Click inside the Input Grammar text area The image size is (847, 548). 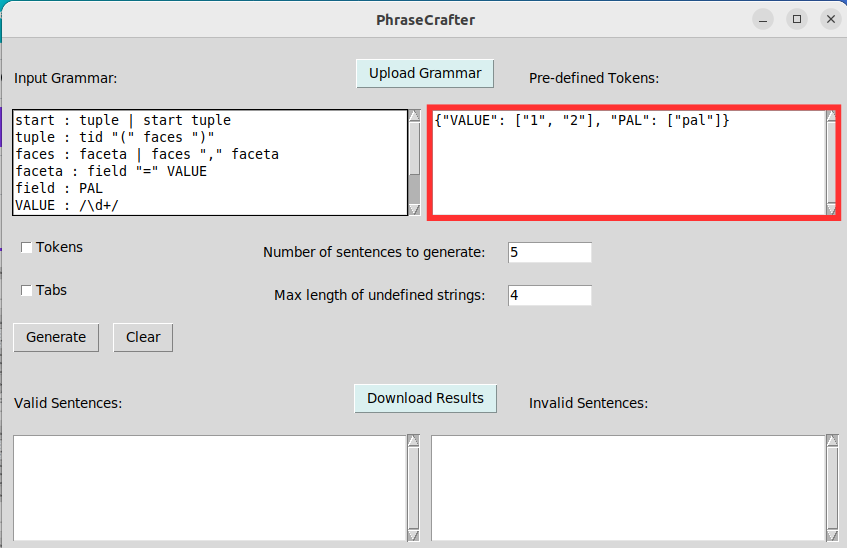click(x=210, y=162)
